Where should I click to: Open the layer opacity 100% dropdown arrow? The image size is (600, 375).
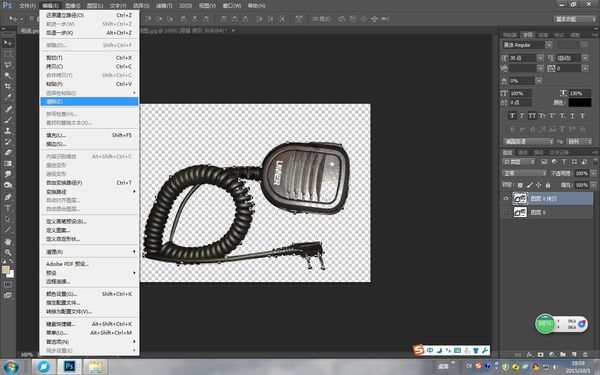pos(593,173)
